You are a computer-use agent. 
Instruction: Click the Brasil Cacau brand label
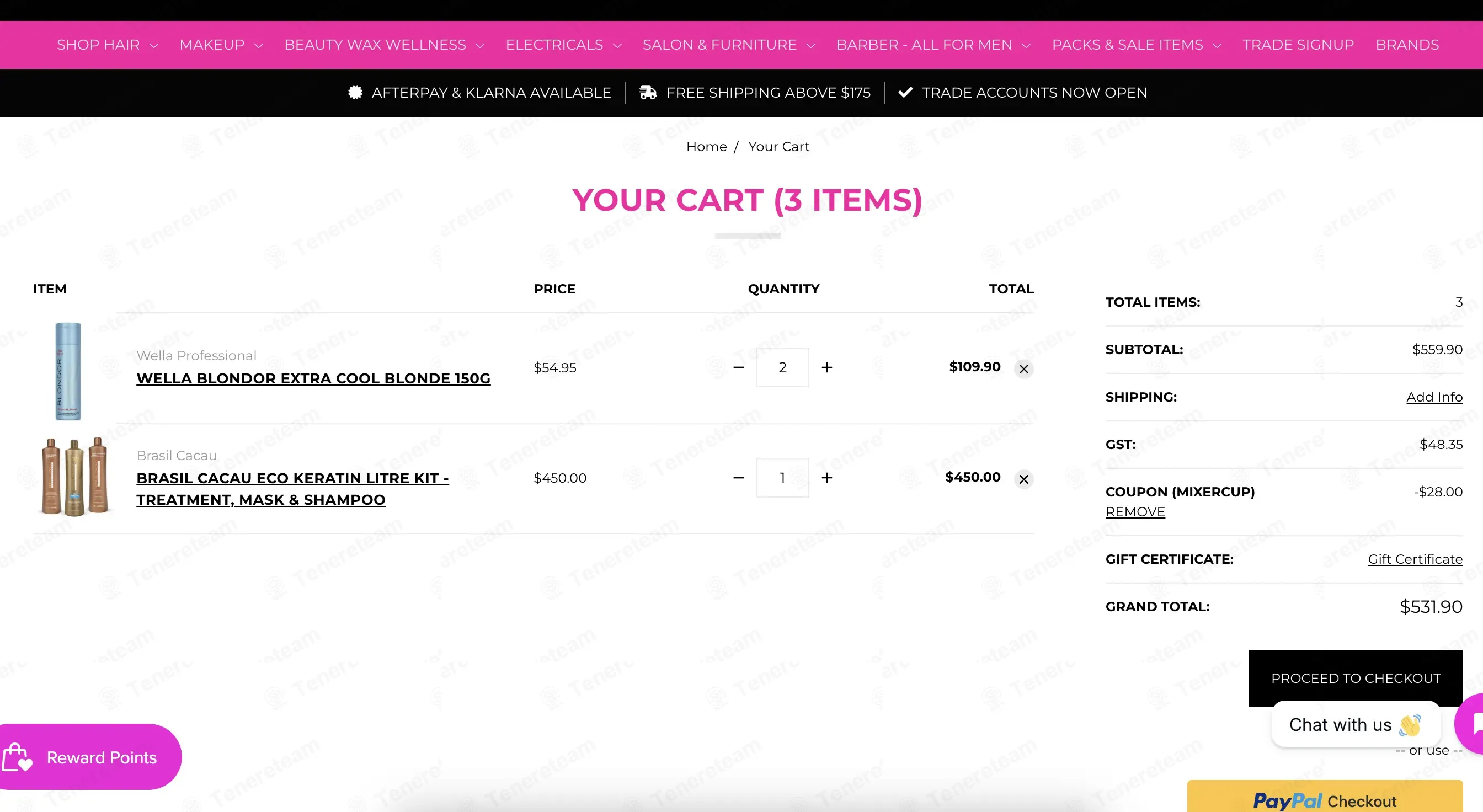tap(177, 455)
